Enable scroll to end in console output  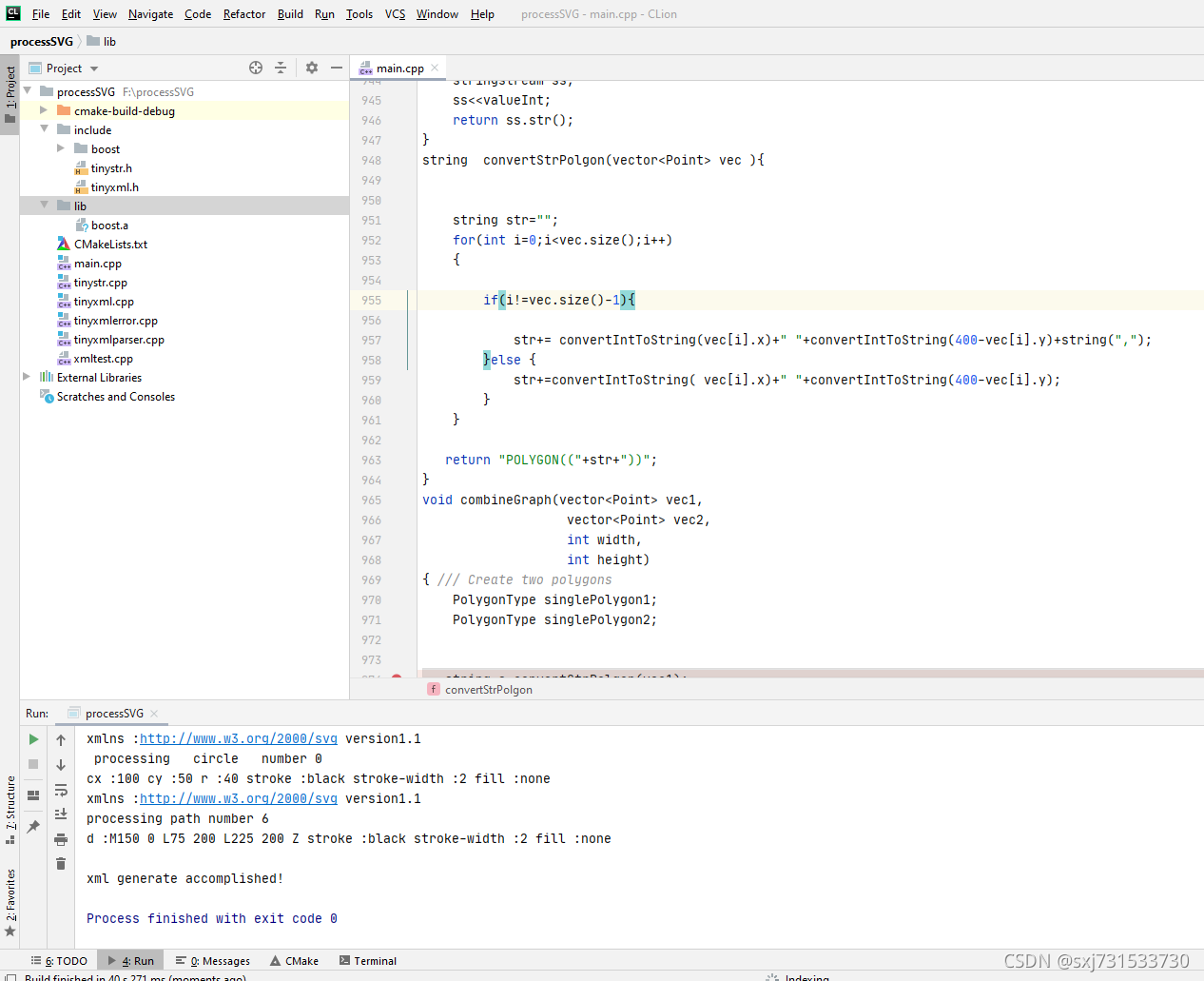coord(60,814)
